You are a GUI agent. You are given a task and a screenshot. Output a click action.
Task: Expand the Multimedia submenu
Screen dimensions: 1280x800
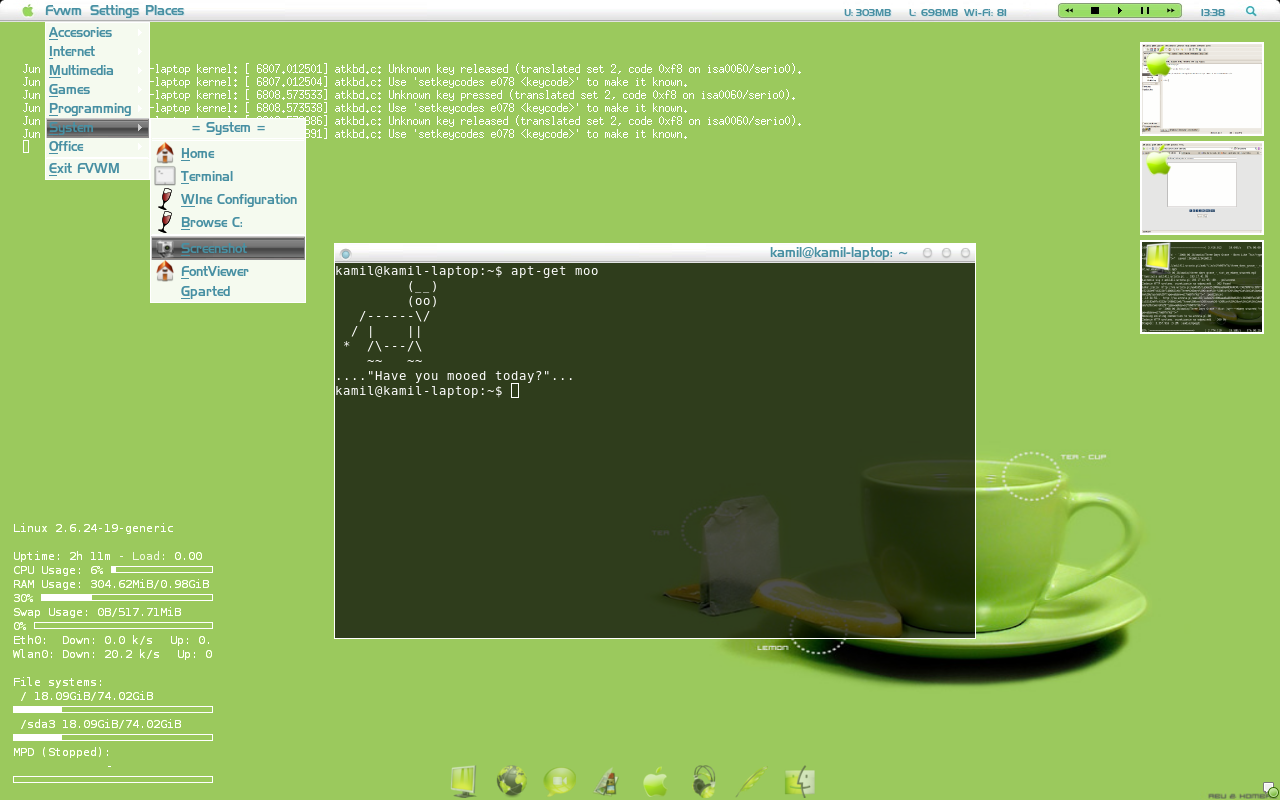(97, 70)
